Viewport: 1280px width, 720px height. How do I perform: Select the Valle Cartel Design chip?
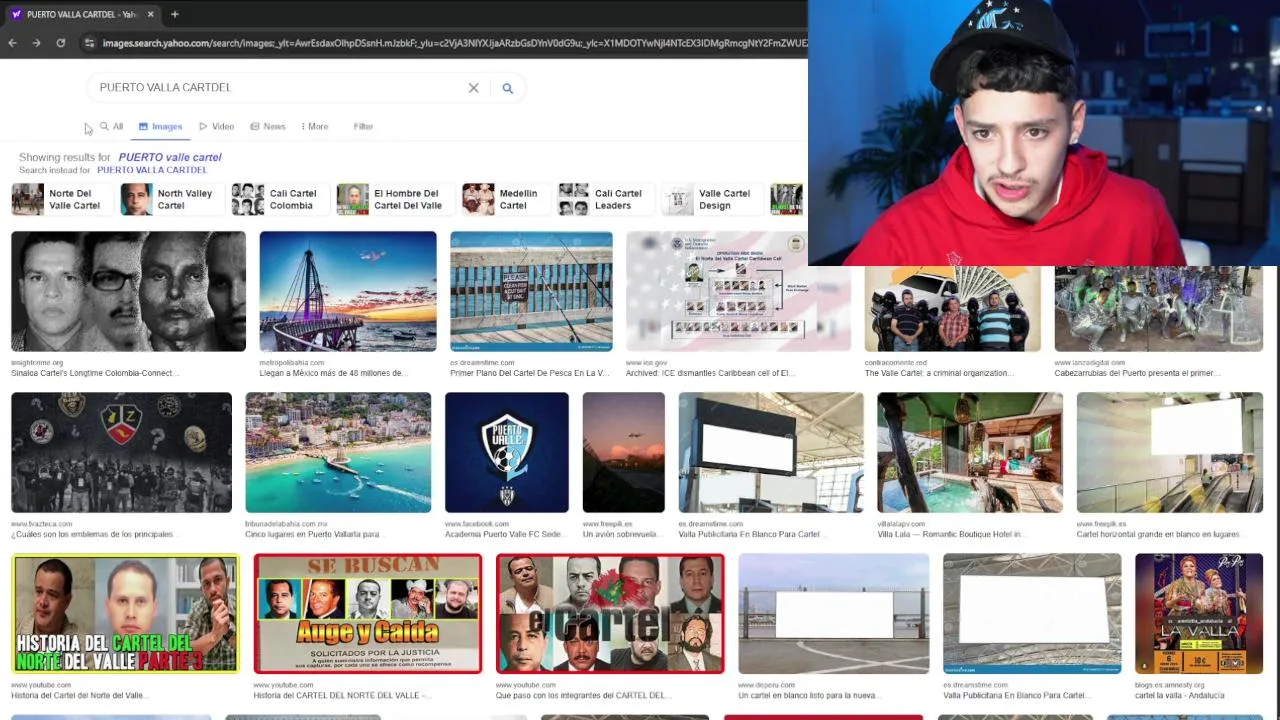tap(710, 199)
